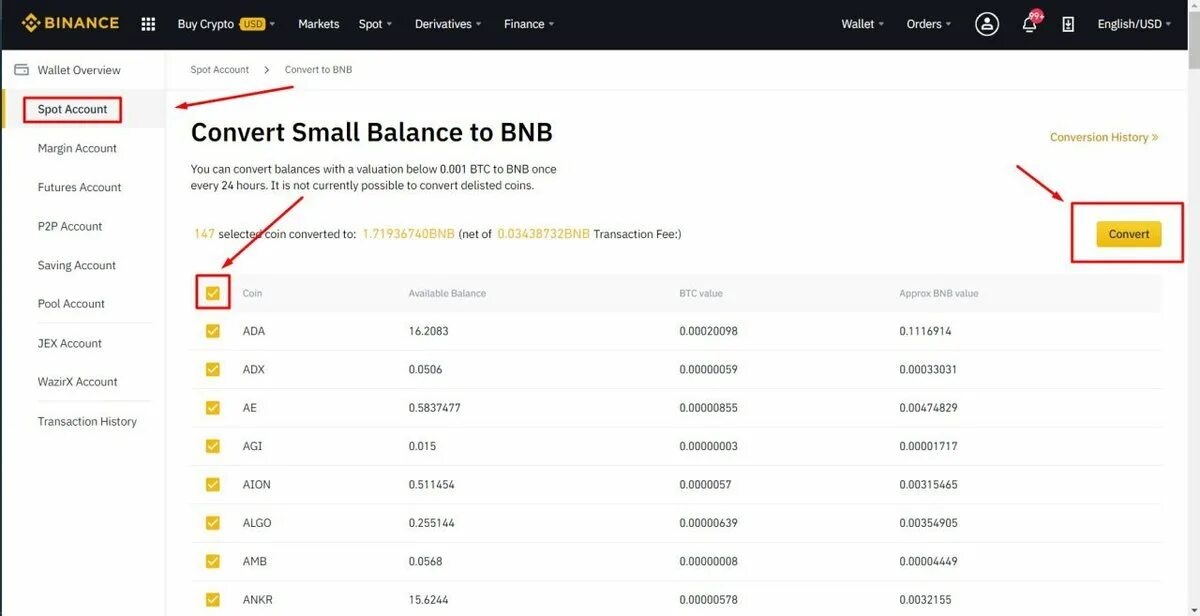
Task: Uncheck the AGI coin checkbox
Action: click(212, 446)
